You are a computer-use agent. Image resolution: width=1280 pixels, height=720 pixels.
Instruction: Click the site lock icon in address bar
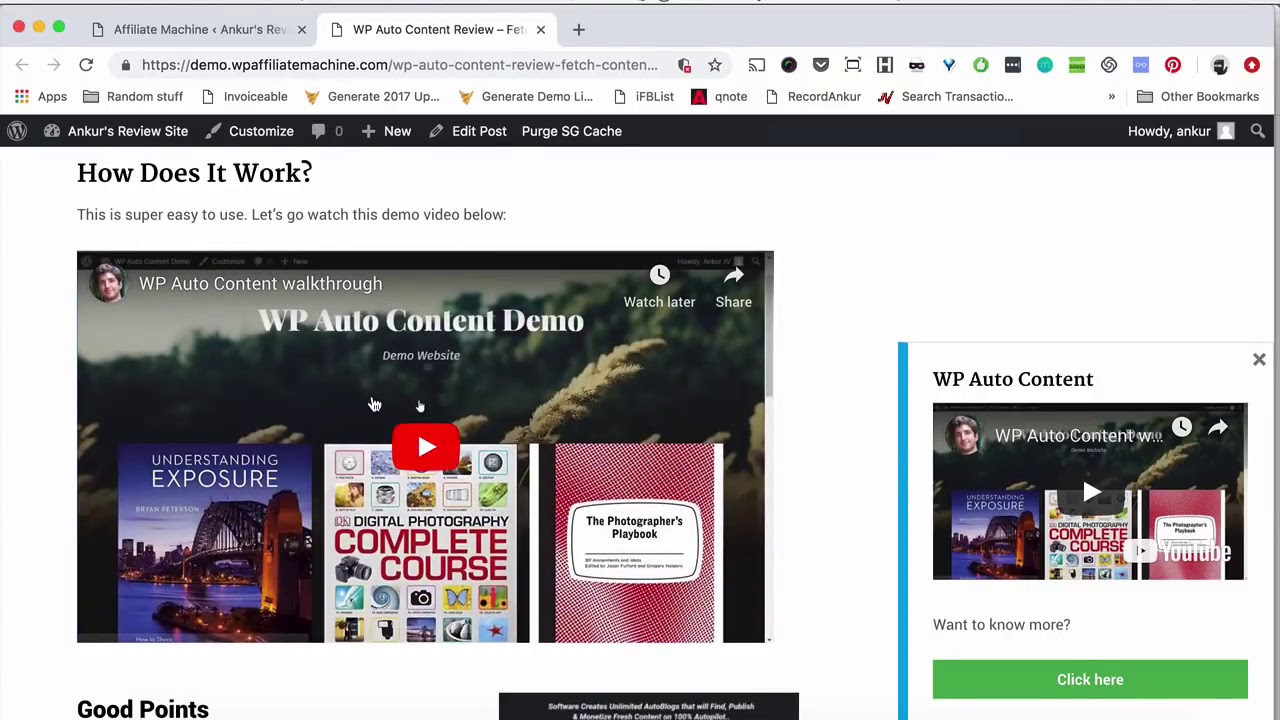pos(125,65)
